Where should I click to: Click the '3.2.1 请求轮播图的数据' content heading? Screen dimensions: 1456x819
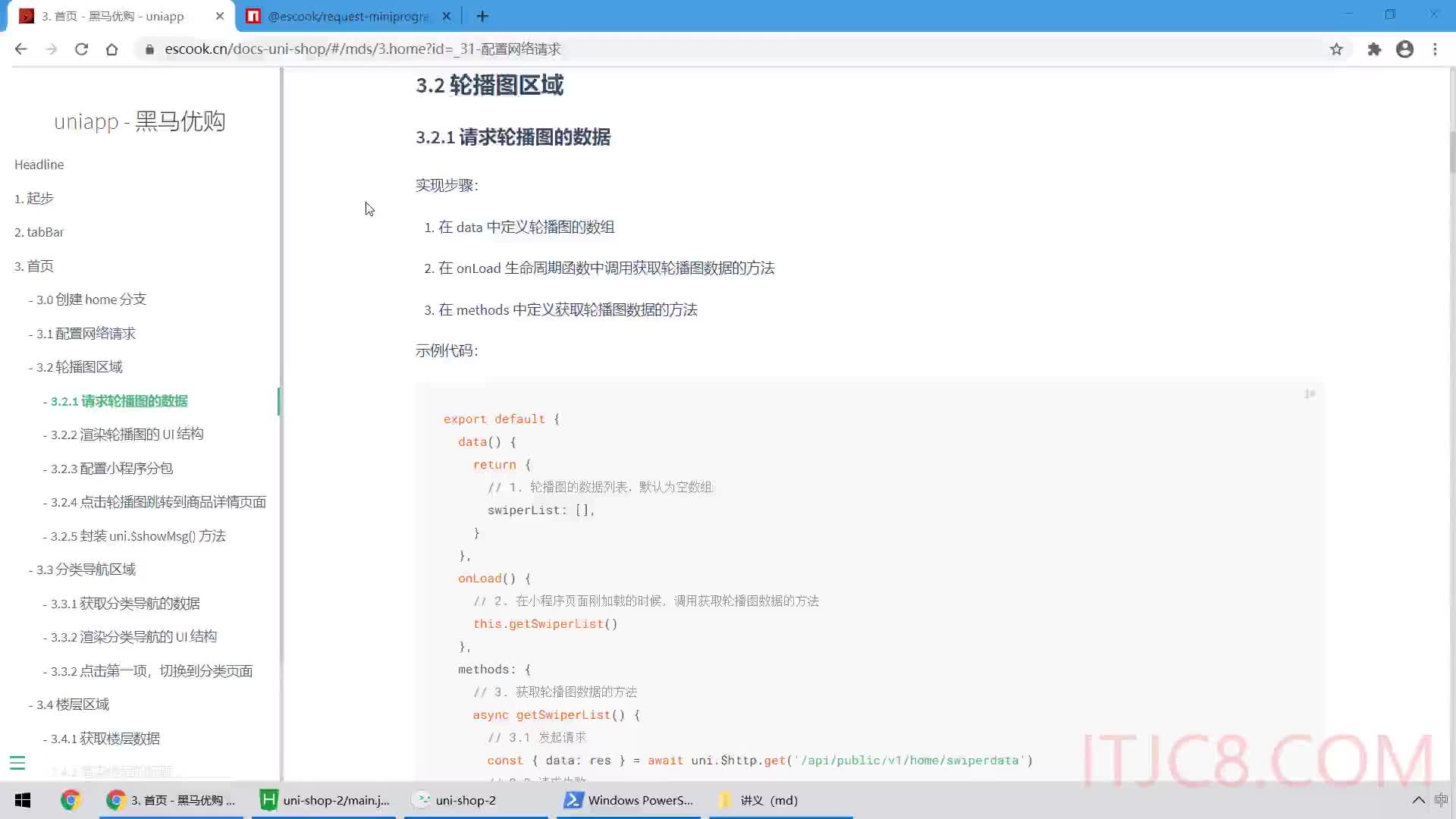513,137
